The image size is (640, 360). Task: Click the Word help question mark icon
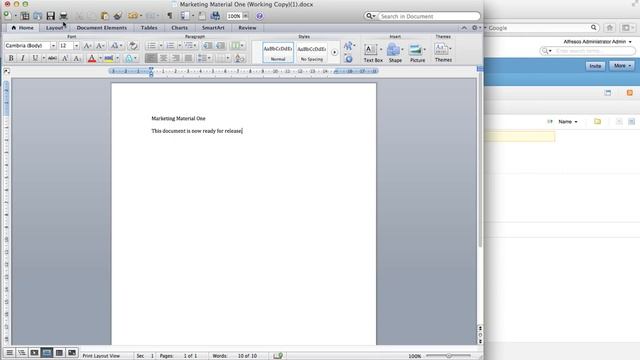click(x=259, y=16)
